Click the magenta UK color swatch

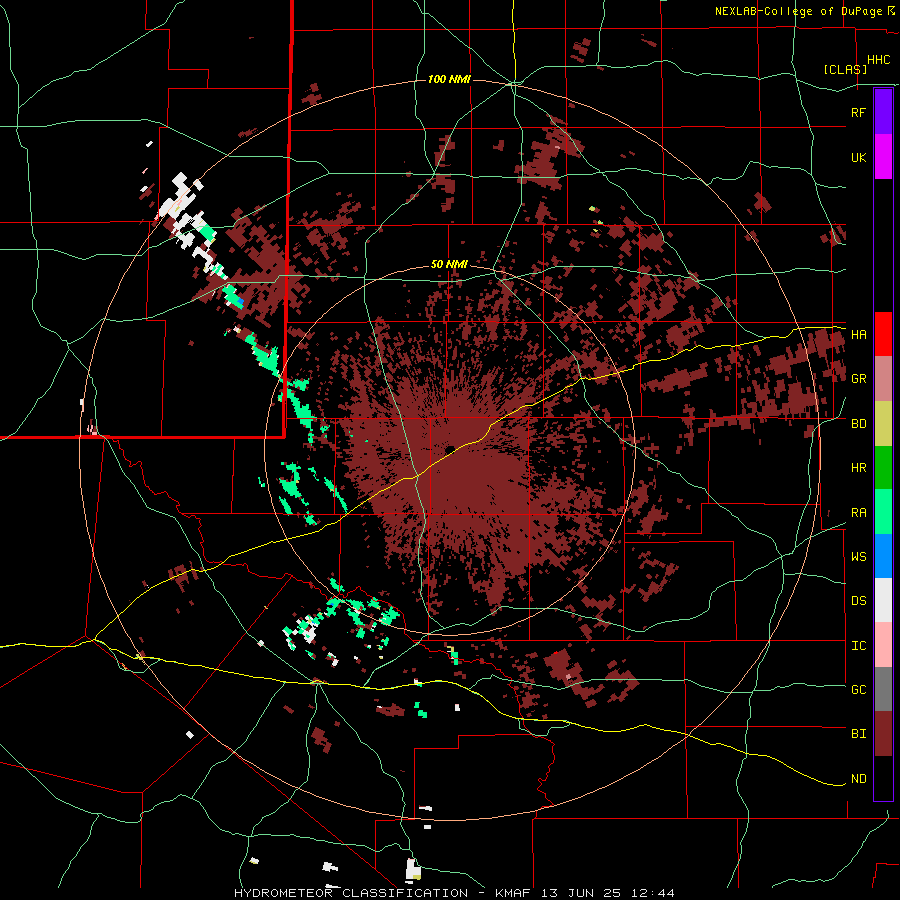(x=883, y=157)
